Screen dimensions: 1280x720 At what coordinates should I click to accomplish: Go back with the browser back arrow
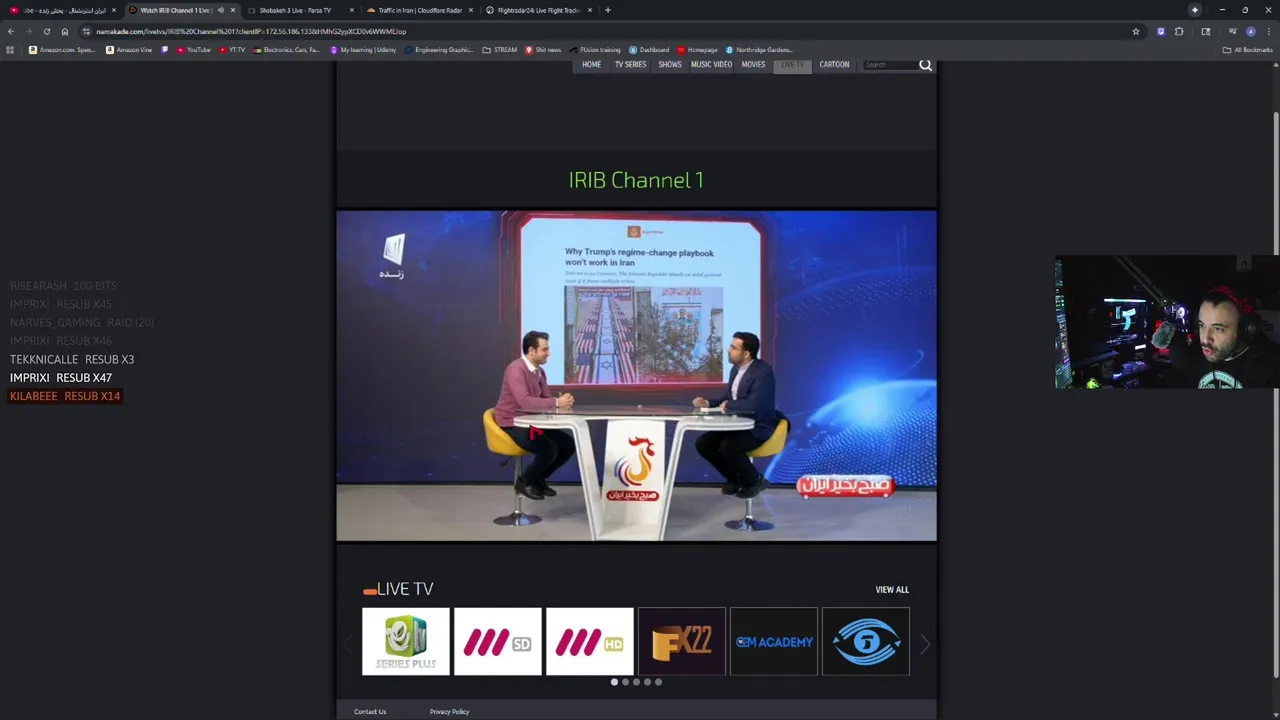point(11,31)
